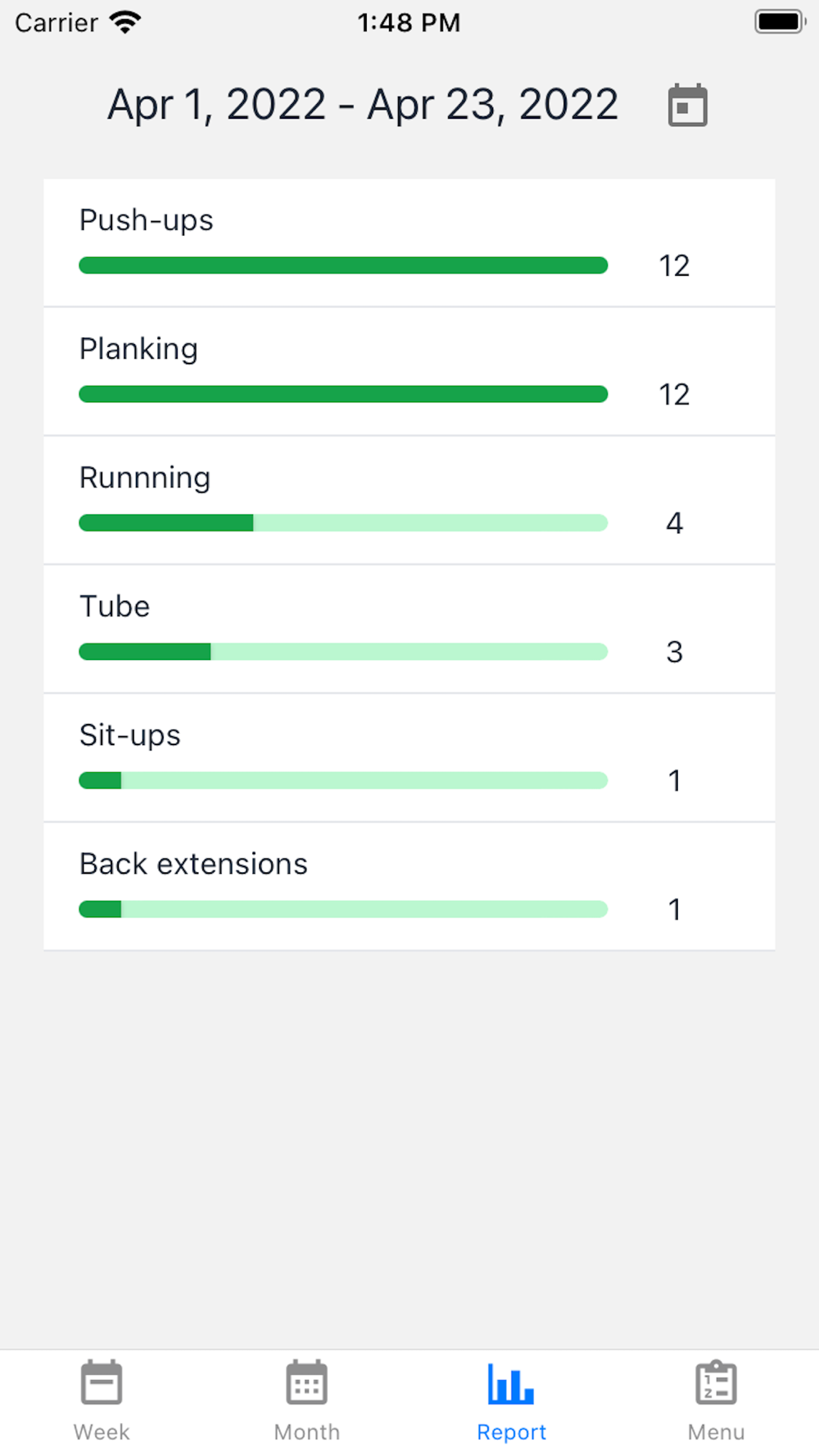
Task: Tap the Week tab calendar icon
Action: pos(102,1383)
